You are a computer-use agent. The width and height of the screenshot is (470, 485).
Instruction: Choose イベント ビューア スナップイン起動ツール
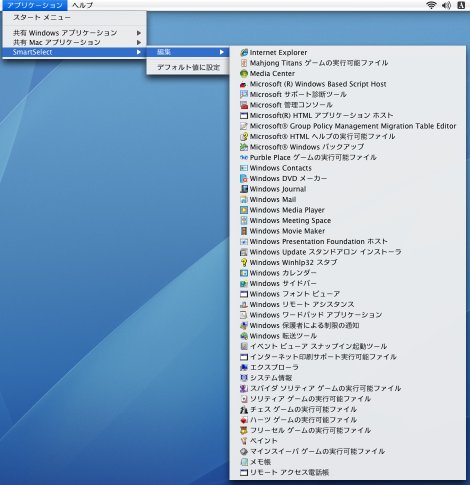click(x=348, y=346)
